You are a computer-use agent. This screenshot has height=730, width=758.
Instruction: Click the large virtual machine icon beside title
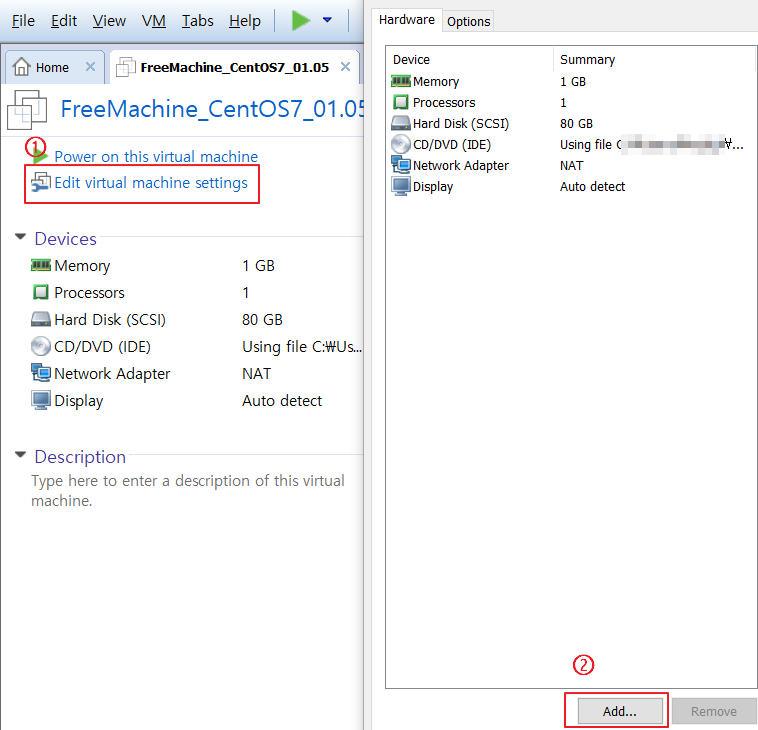point(27,110)
